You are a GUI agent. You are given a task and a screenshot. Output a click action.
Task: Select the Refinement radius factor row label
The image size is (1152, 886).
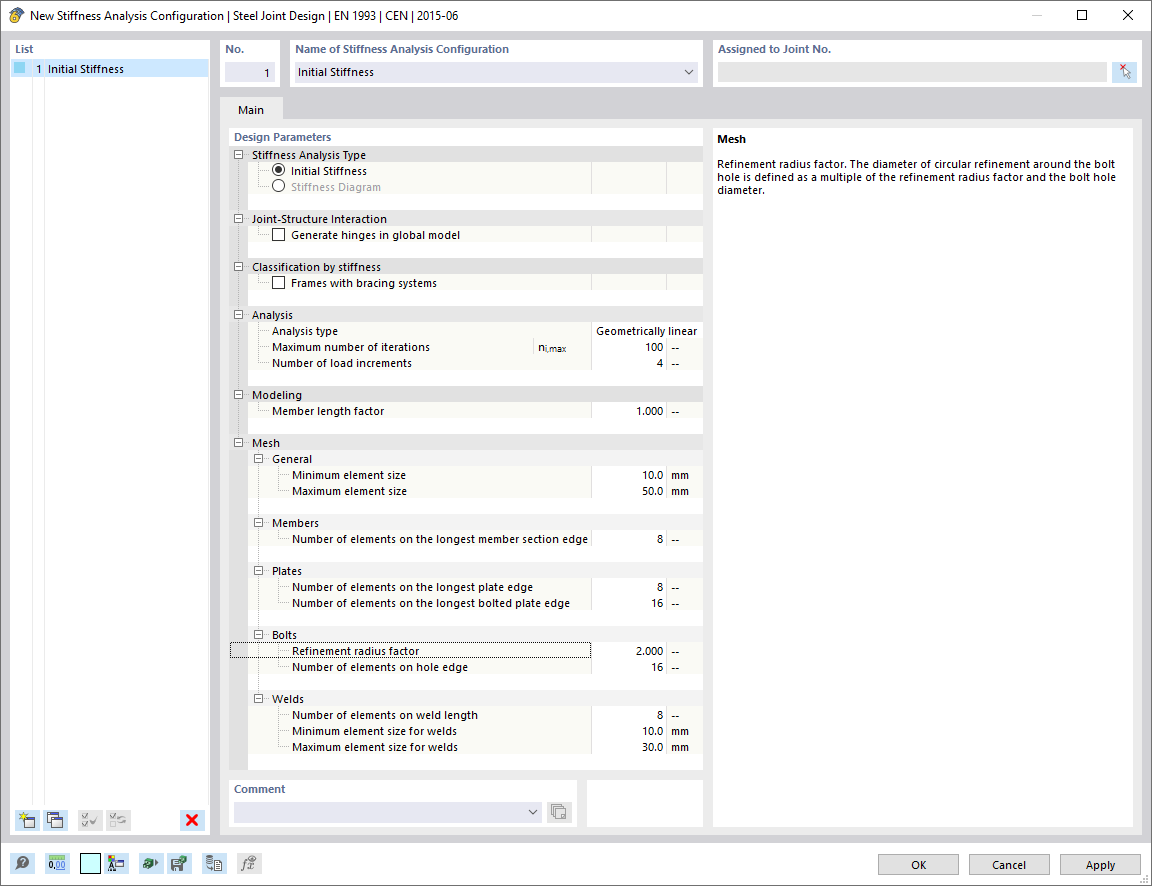pyautogui.click(x=356, y=651)
